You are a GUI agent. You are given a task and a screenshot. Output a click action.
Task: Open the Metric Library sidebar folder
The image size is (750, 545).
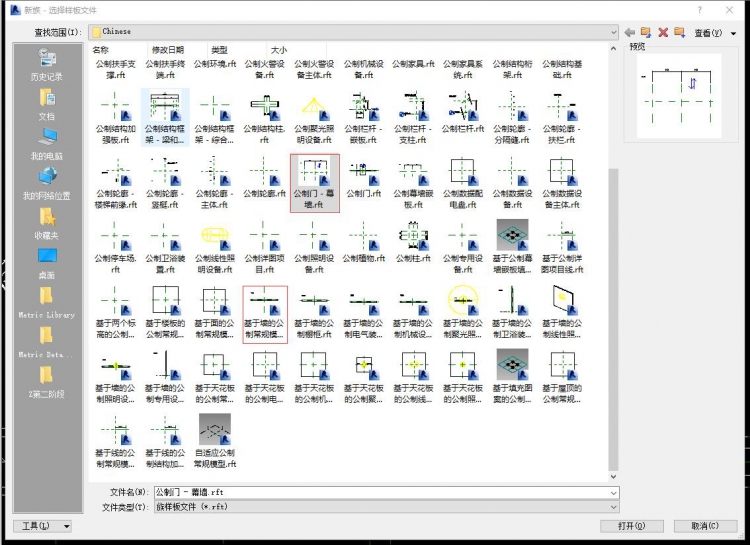[x=46, y=303]
